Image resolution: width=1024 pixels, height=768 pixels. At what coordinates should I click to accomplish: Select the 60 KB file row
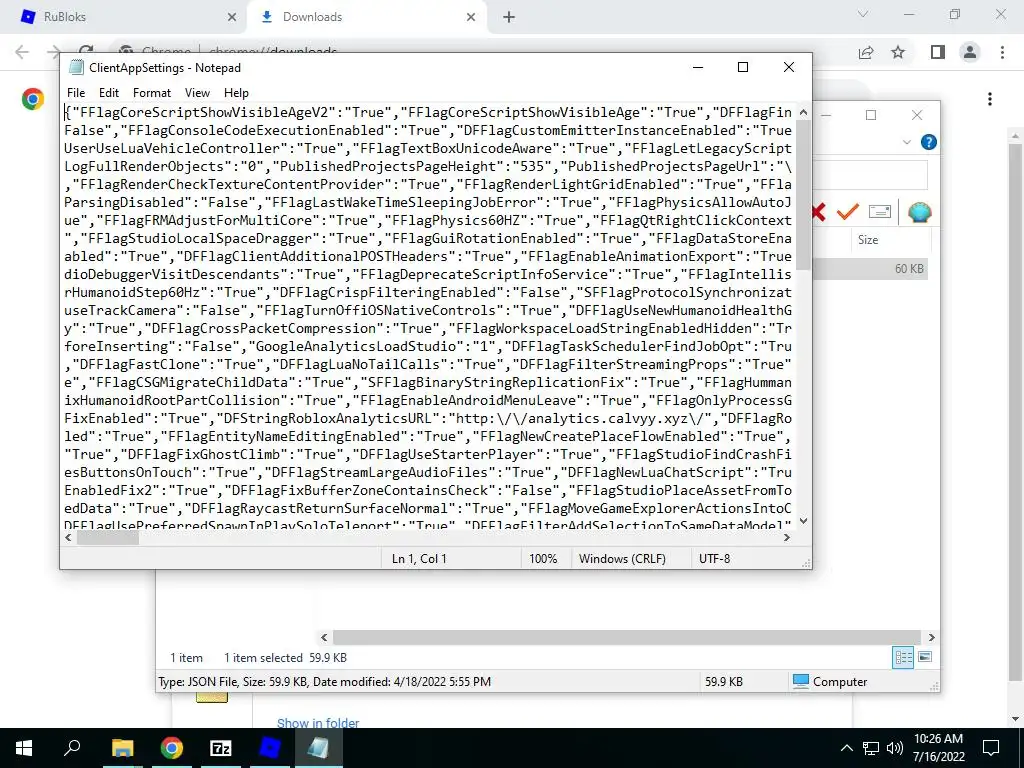pos(870,268)
